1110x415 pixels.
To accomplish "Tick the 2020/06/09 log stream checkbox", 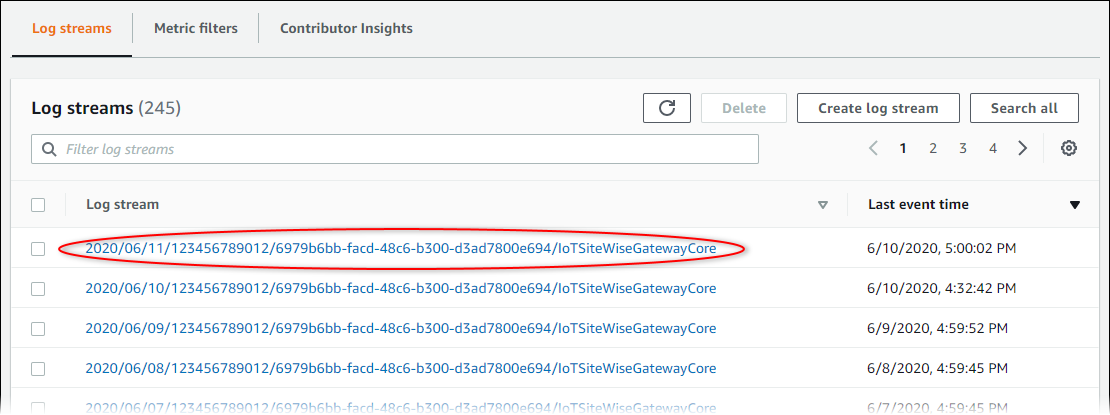I will pos(38,329).
